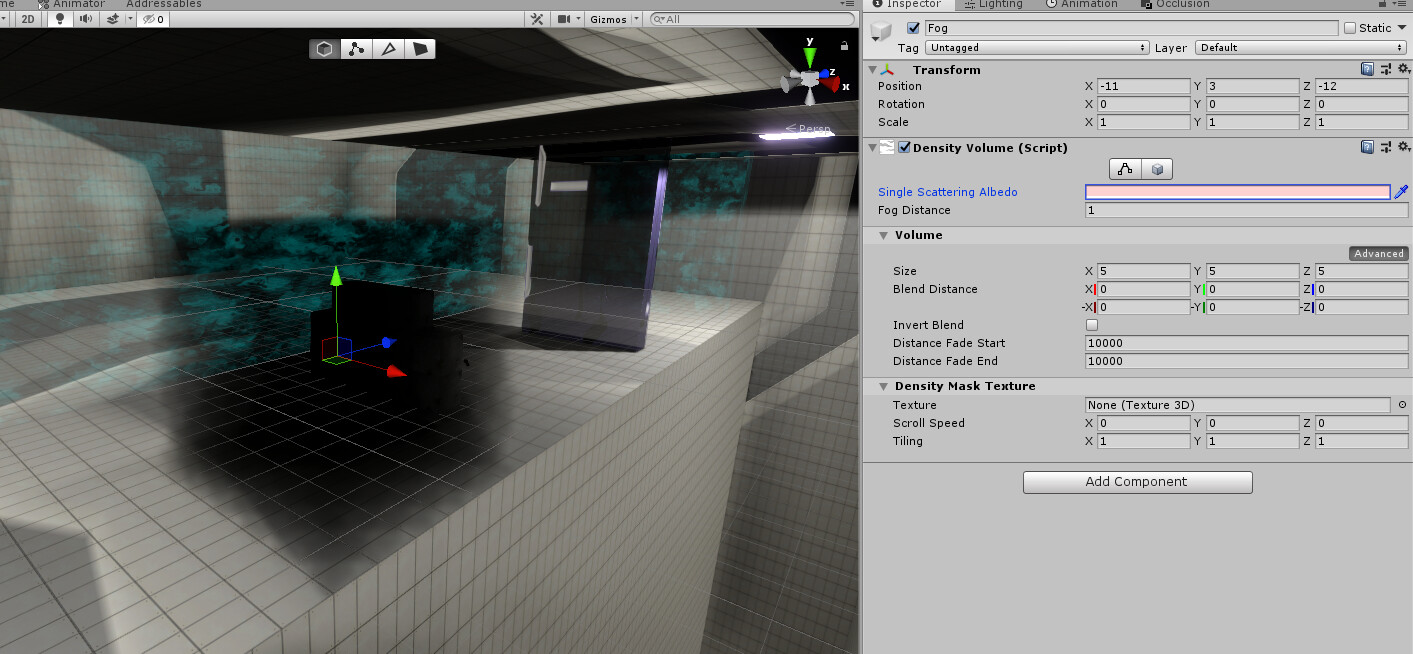This screenshot has width=1413, height=654.
Task: Open Density Volume component gear settings
Action: [1404, 147]
